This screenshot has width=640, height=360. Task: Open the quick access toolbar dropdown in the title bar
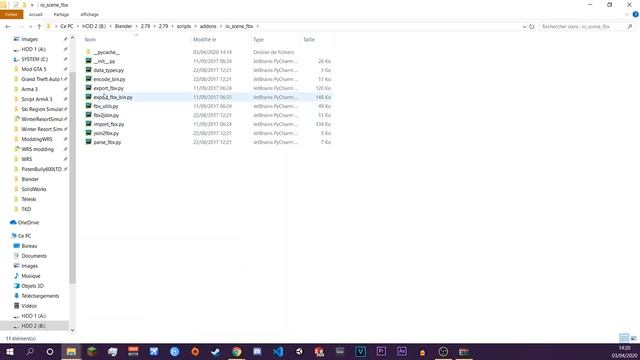pyautogui.click(x=32, y=5)
